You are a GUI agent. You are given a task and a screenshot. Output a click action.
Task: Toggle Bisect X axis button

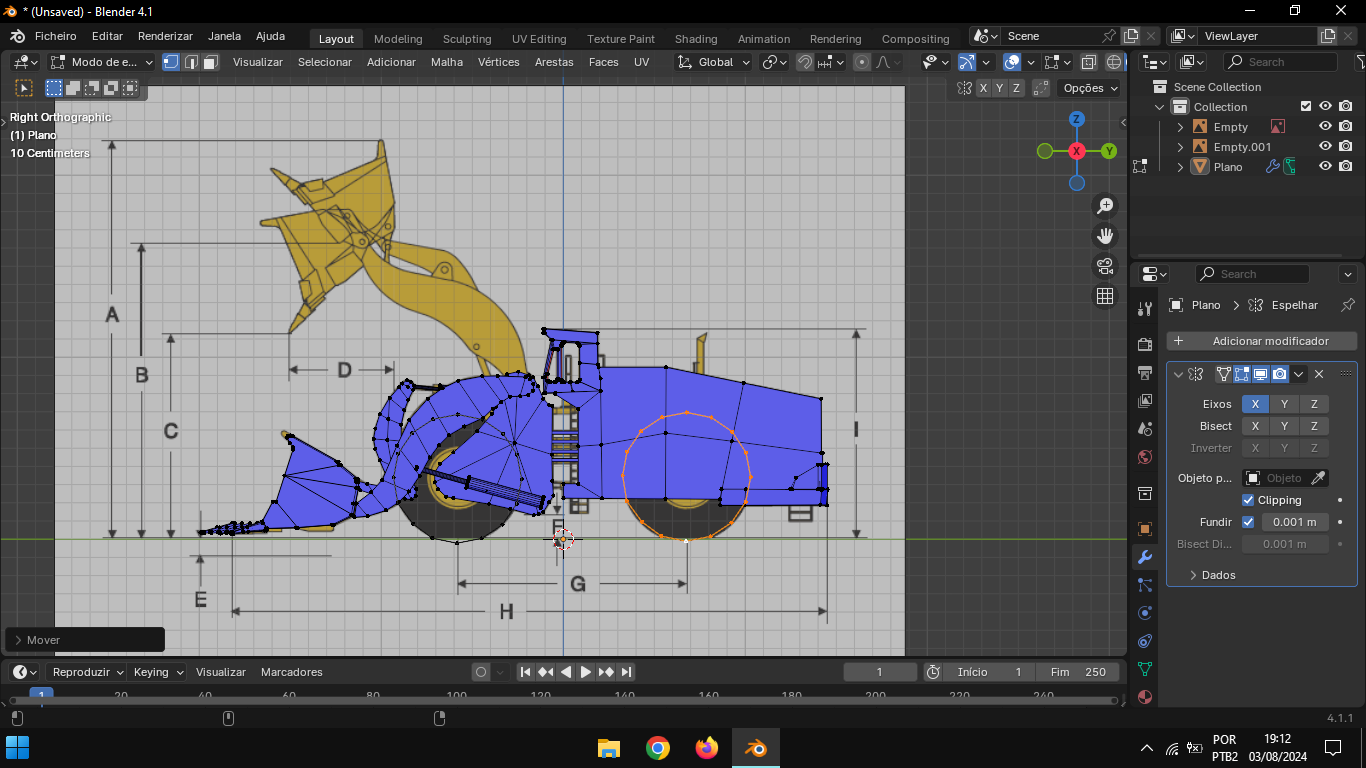click(x=1255, y=426)
